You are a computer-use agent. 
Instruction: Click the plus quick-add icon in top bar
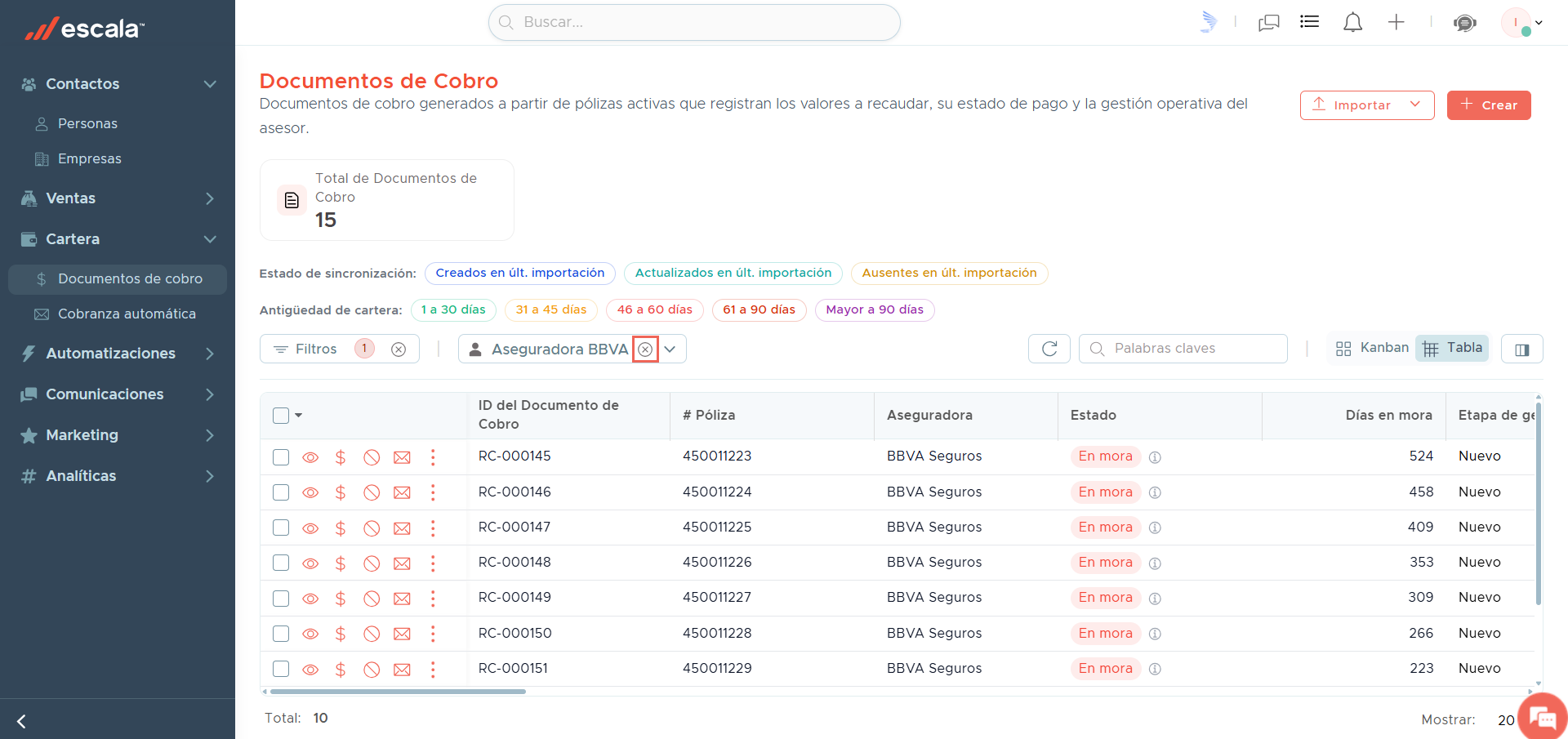click(1396, 23)
